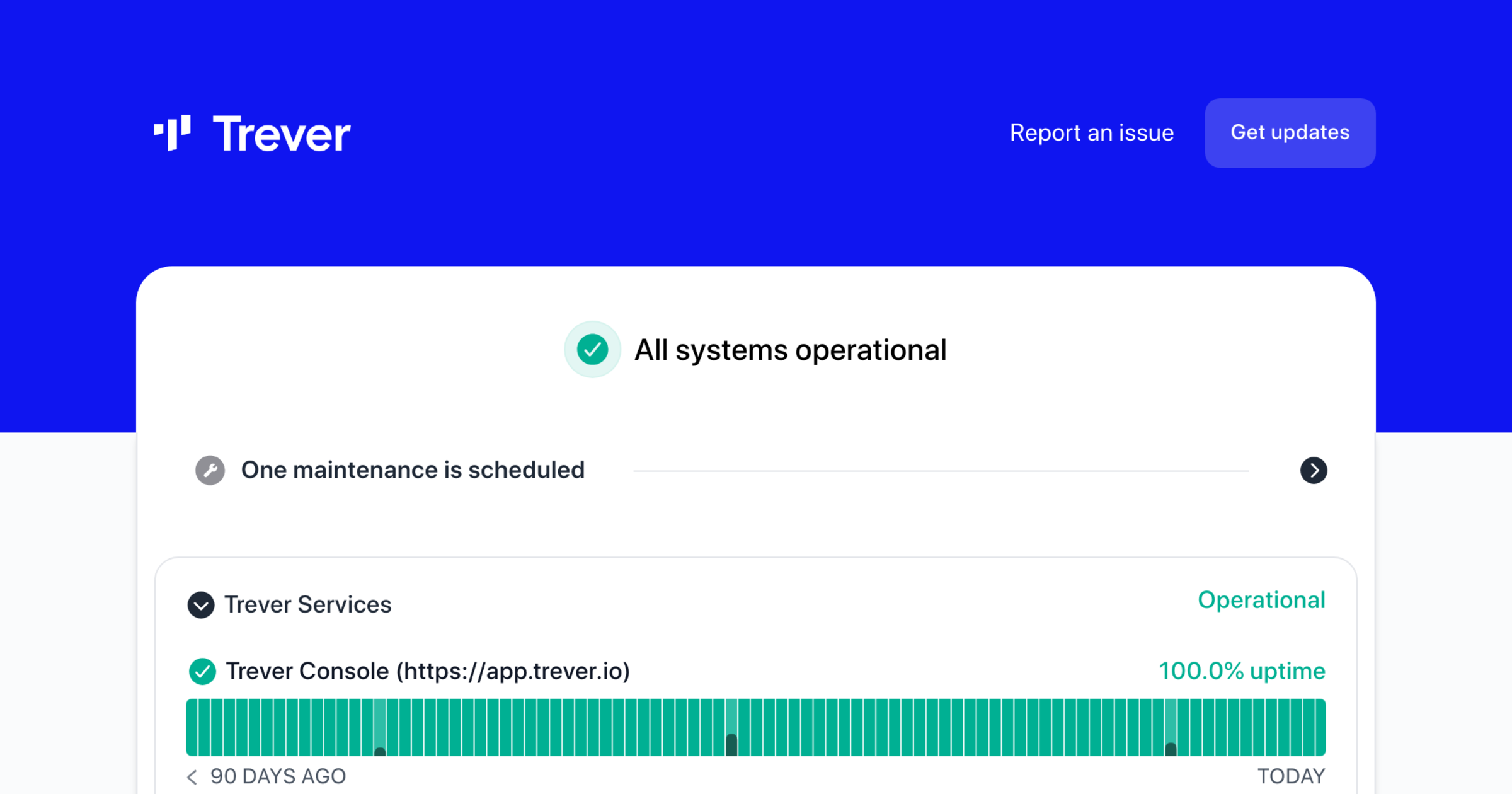The image size is (1512, 794).
Task: Click the All systems operational checkmark icon
Action: point(592,350)
